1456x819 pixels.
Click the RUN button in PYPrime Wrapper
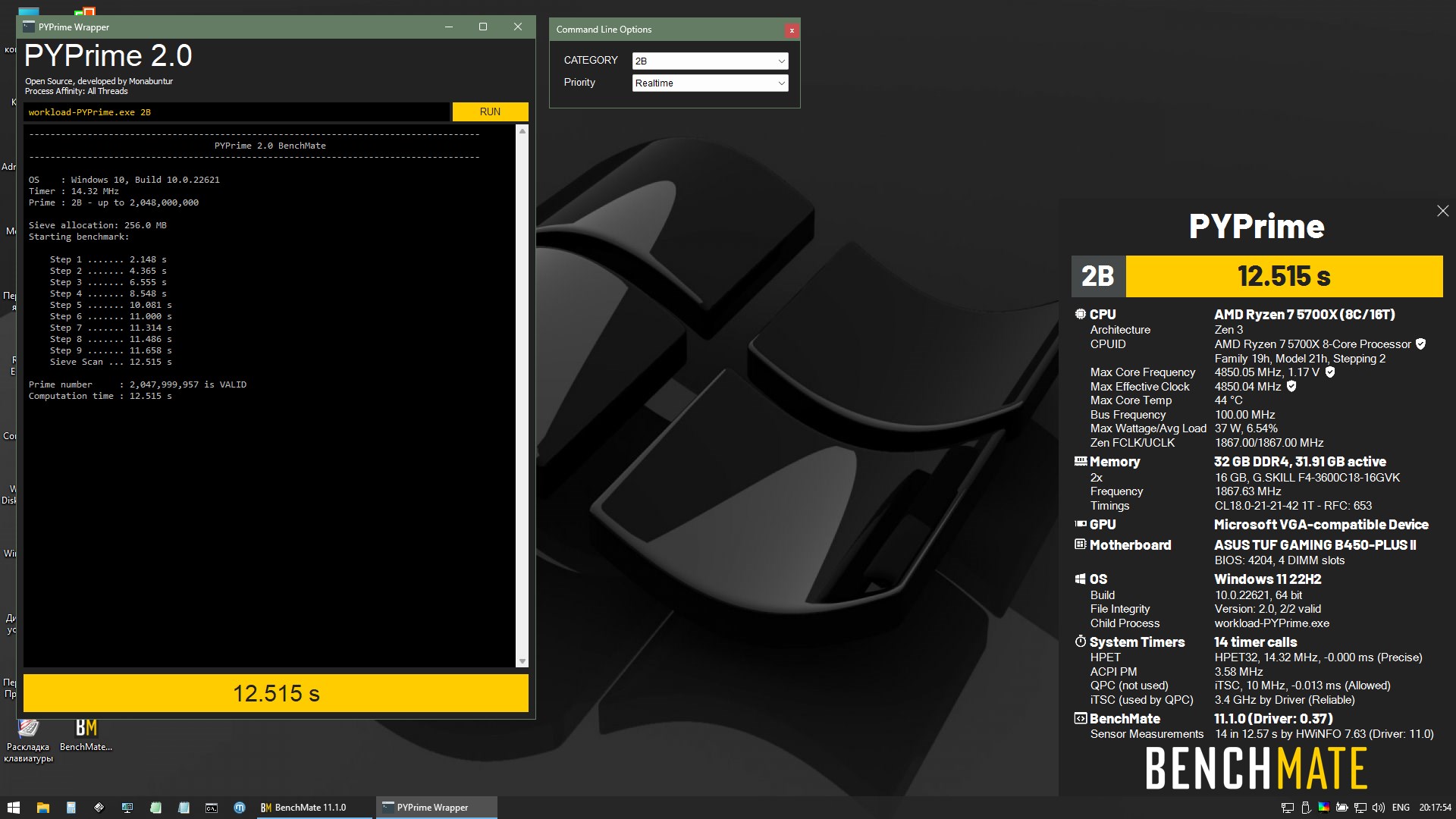490,111
